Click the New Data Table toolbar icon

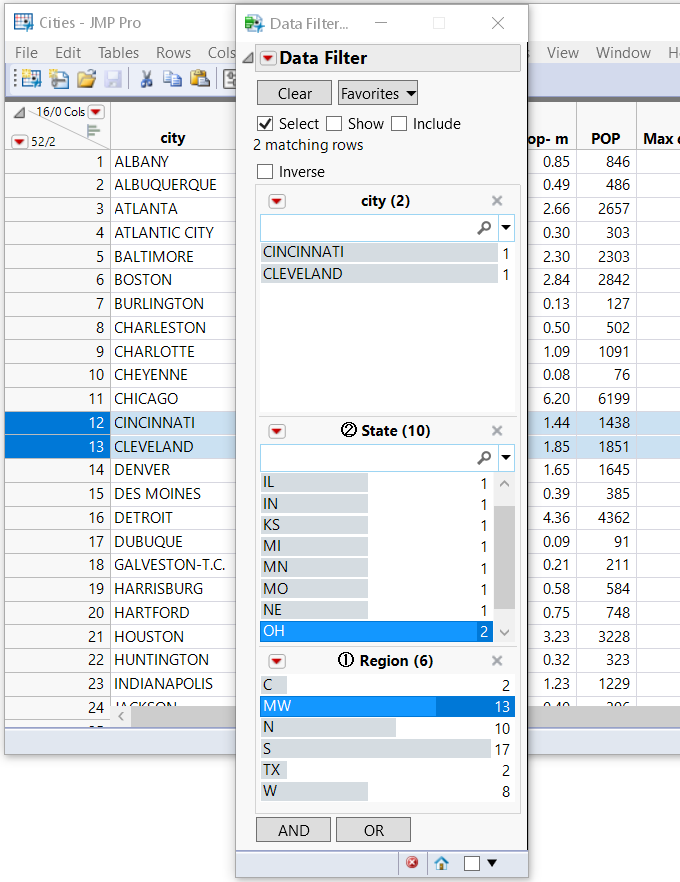31,79
